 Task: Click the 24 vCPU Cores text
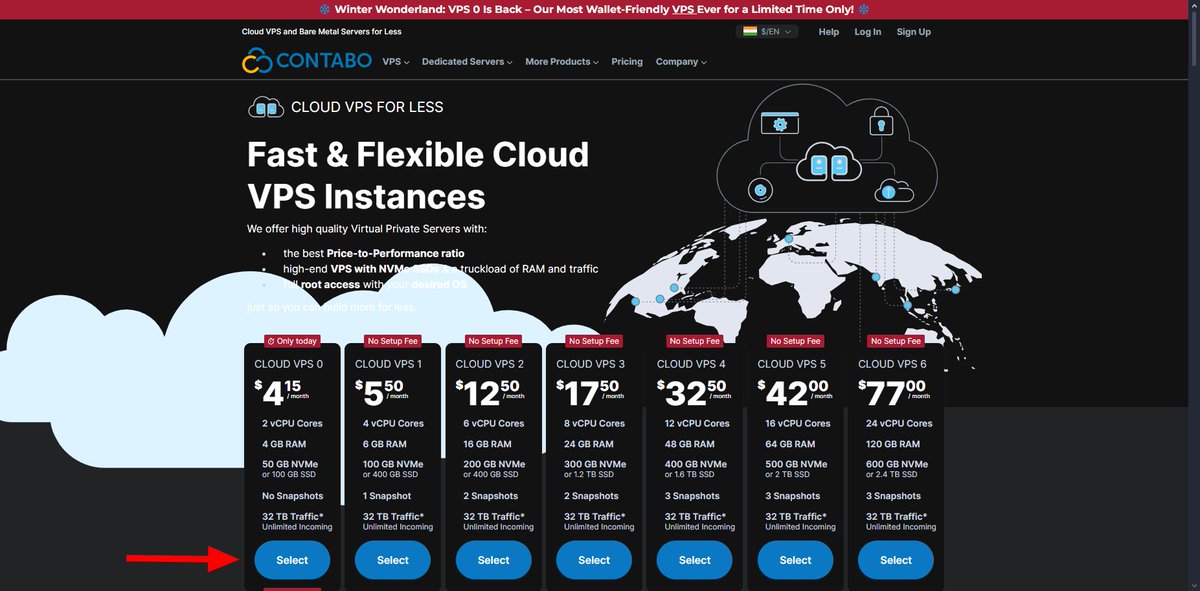tap(899, 423)
